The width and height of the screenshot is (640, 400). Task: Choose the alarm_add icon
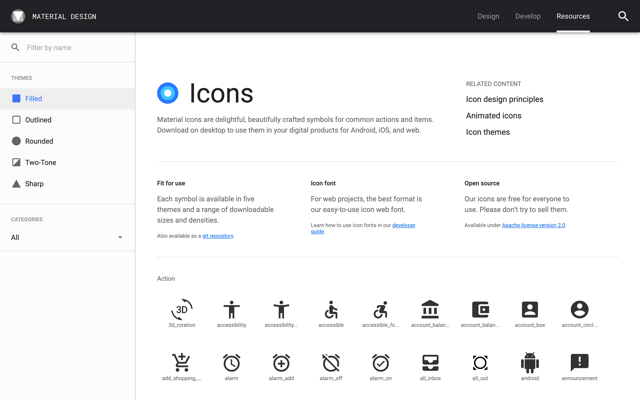(x=281, y=362)
